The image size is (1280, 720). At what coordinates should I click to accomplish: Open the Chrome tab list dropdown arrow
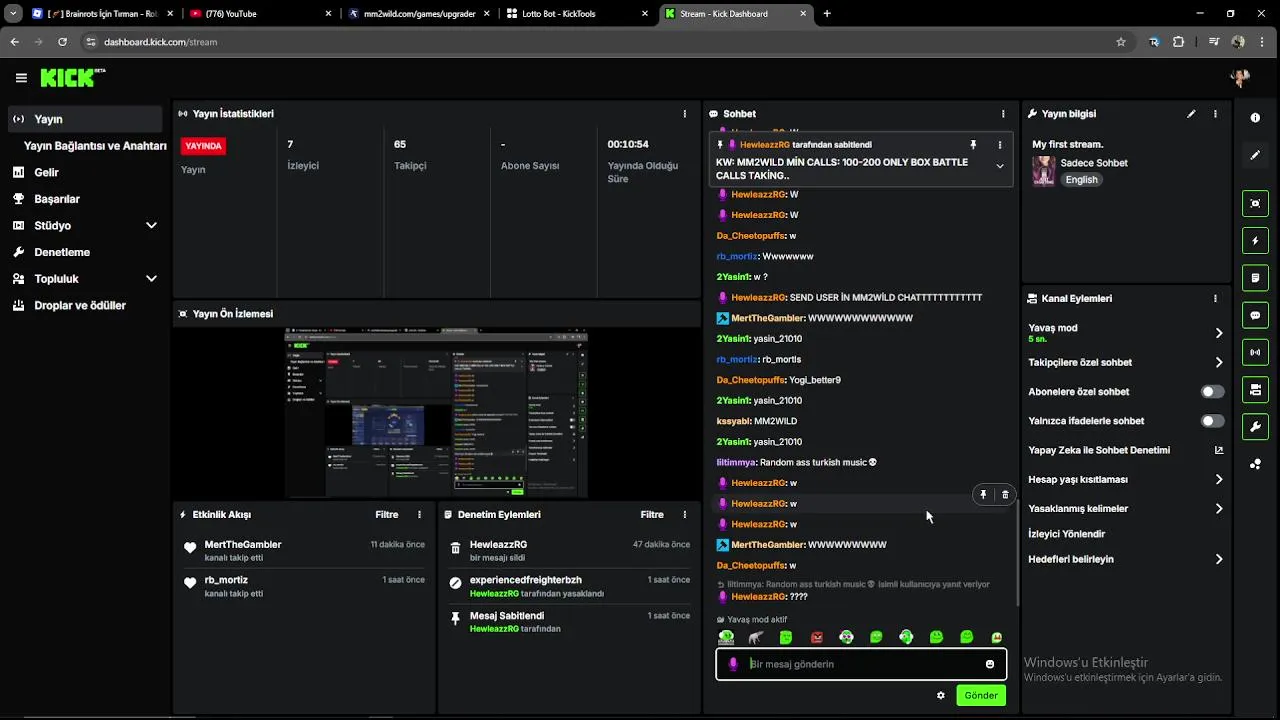[13, 14]
